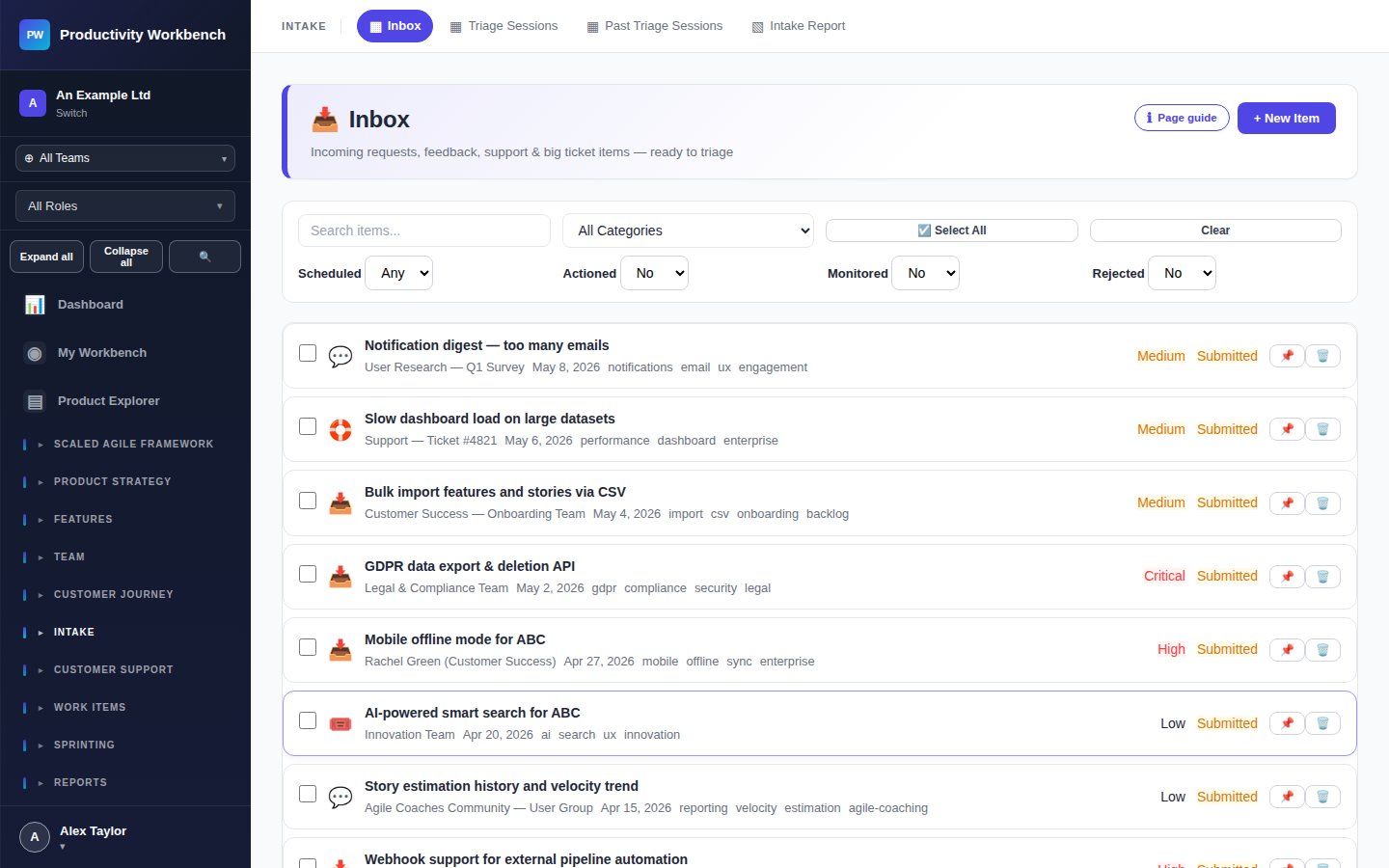The width and height of the screenshot is (1389, 868).
Task: Open the Intake Report tab
Action: [x=799, y=26]
